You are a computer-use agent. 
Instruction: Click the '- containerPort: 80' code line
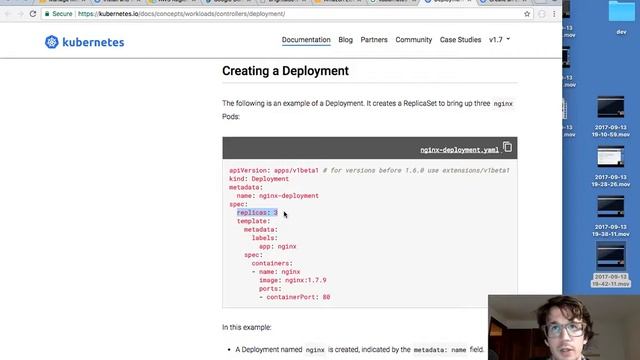(x=295, y=297)
